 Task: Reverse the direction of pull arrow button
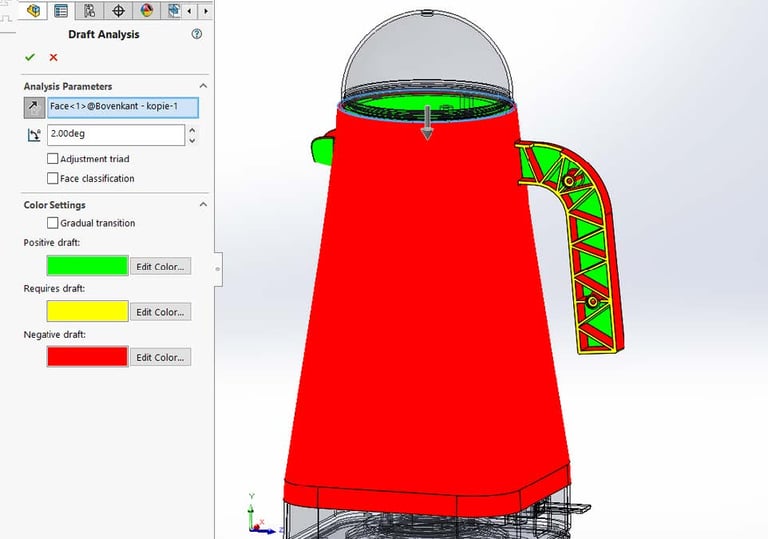click(x=34, y=108)
